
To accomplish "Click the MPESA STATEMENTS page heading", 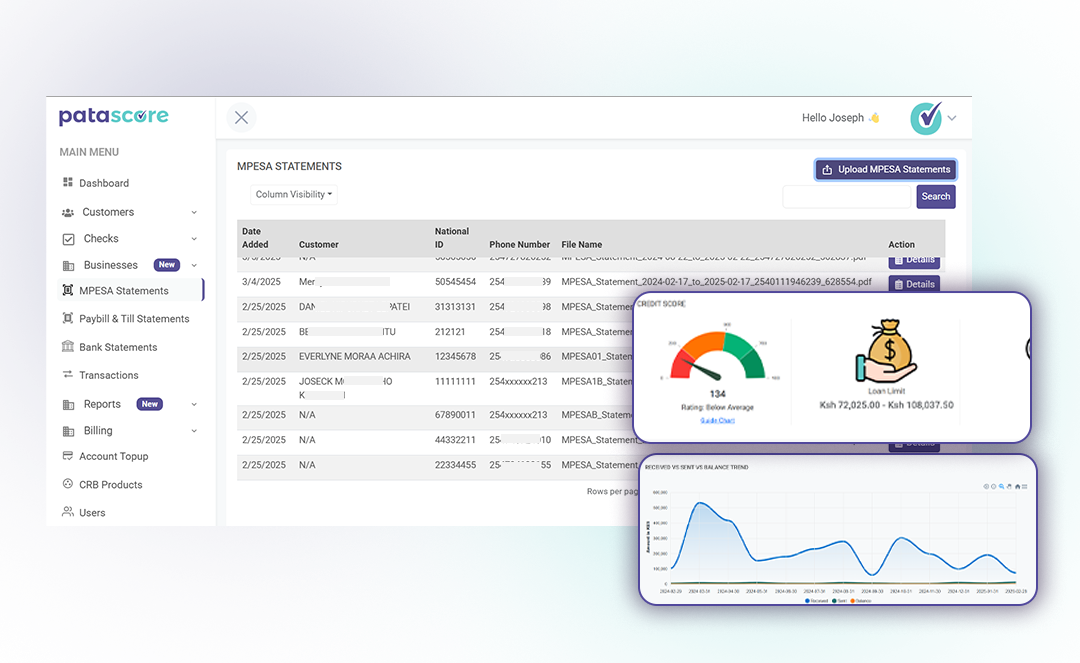I will point(289,166).
